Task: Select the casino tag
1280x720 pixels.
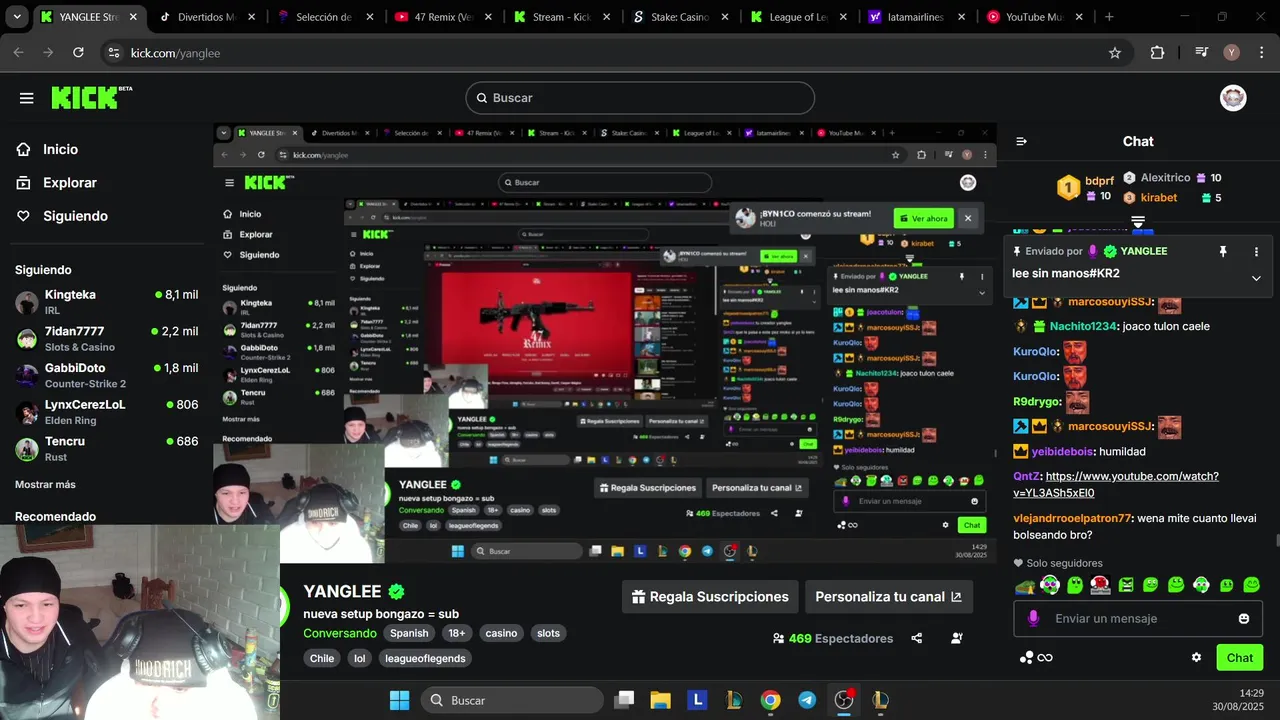Action: [501, 633]
